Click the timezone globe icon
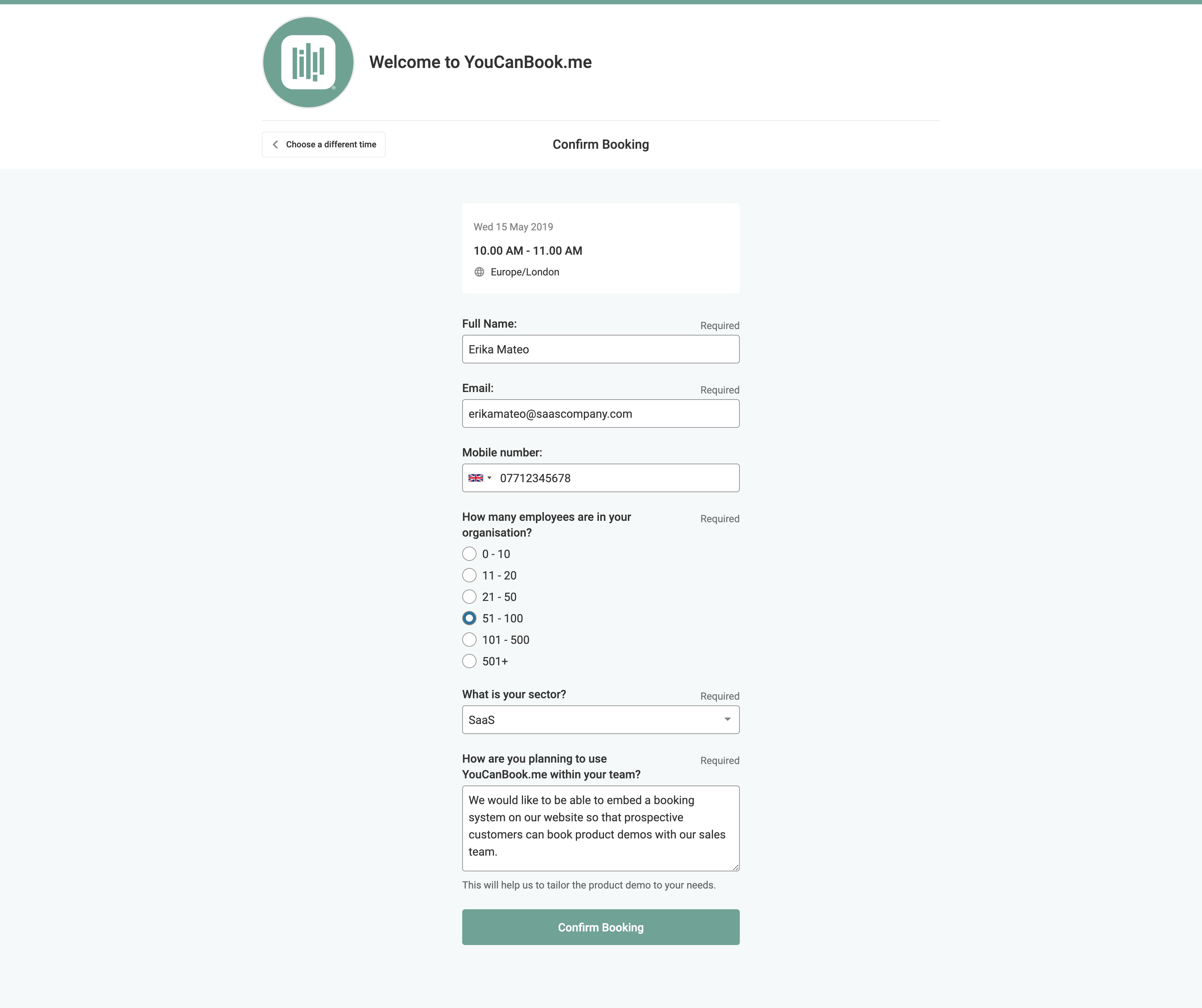The image size is (1202, 1008). 479,272
